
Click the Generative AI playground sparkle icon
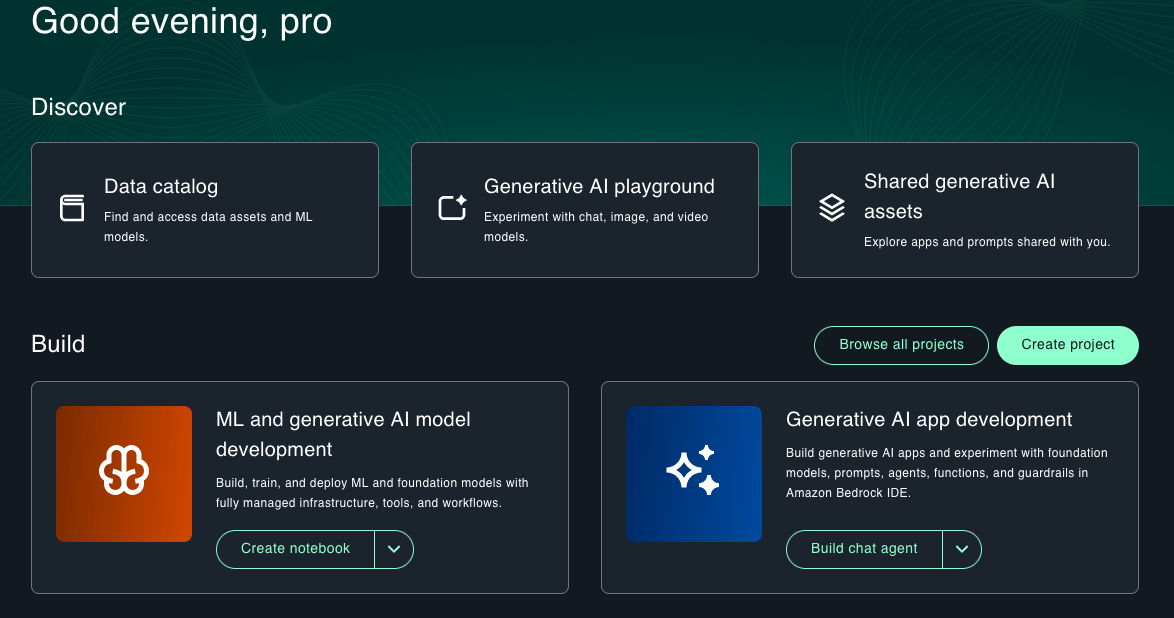pyautogui.click(x=452, y=207)
